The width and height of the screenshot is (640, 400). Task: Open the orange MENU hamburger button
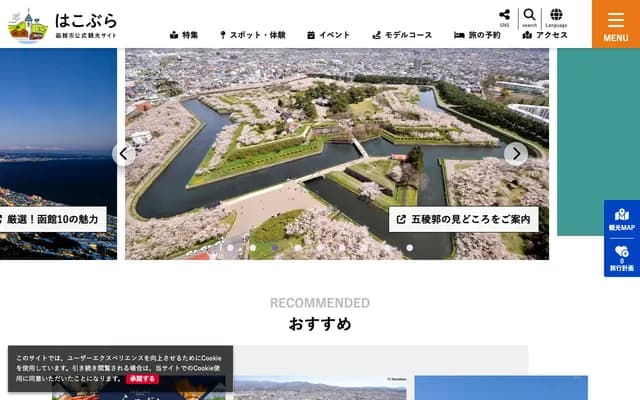pos(616,24)
